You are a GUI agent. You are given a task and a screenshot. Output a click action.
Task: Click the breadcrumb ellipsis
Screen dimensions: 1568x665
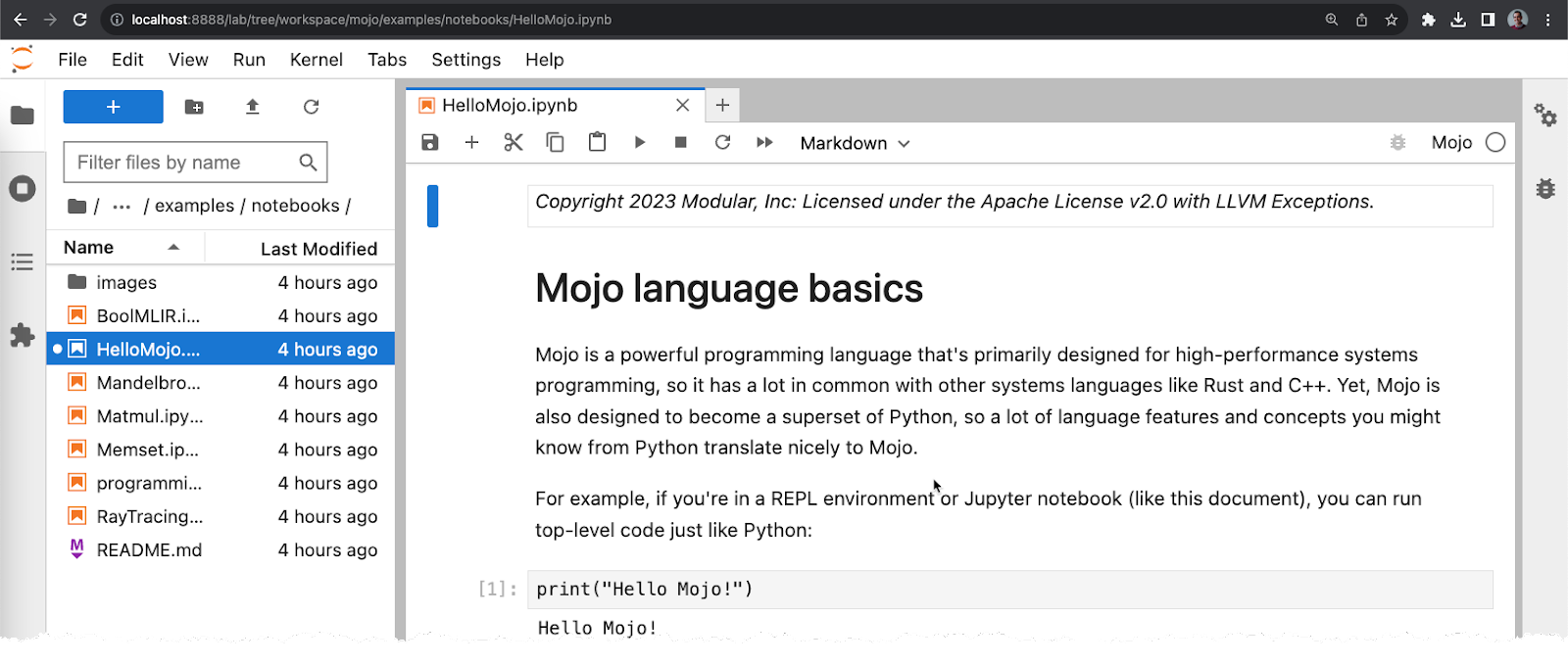pyautogui.click(x=122, y=207)
